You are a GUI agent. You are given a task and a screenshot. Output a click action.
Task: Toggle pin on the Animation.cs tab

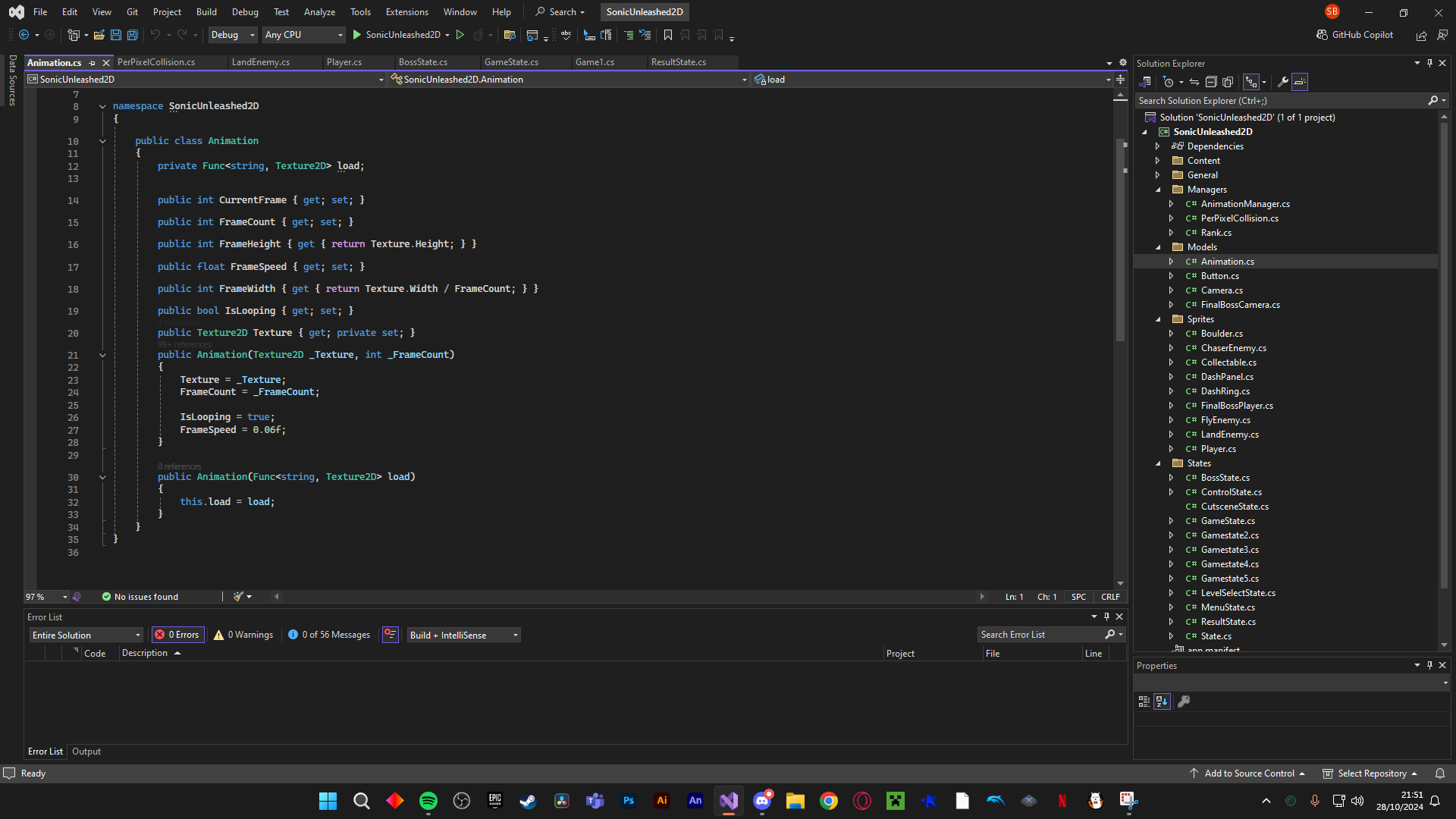[93, 63]
